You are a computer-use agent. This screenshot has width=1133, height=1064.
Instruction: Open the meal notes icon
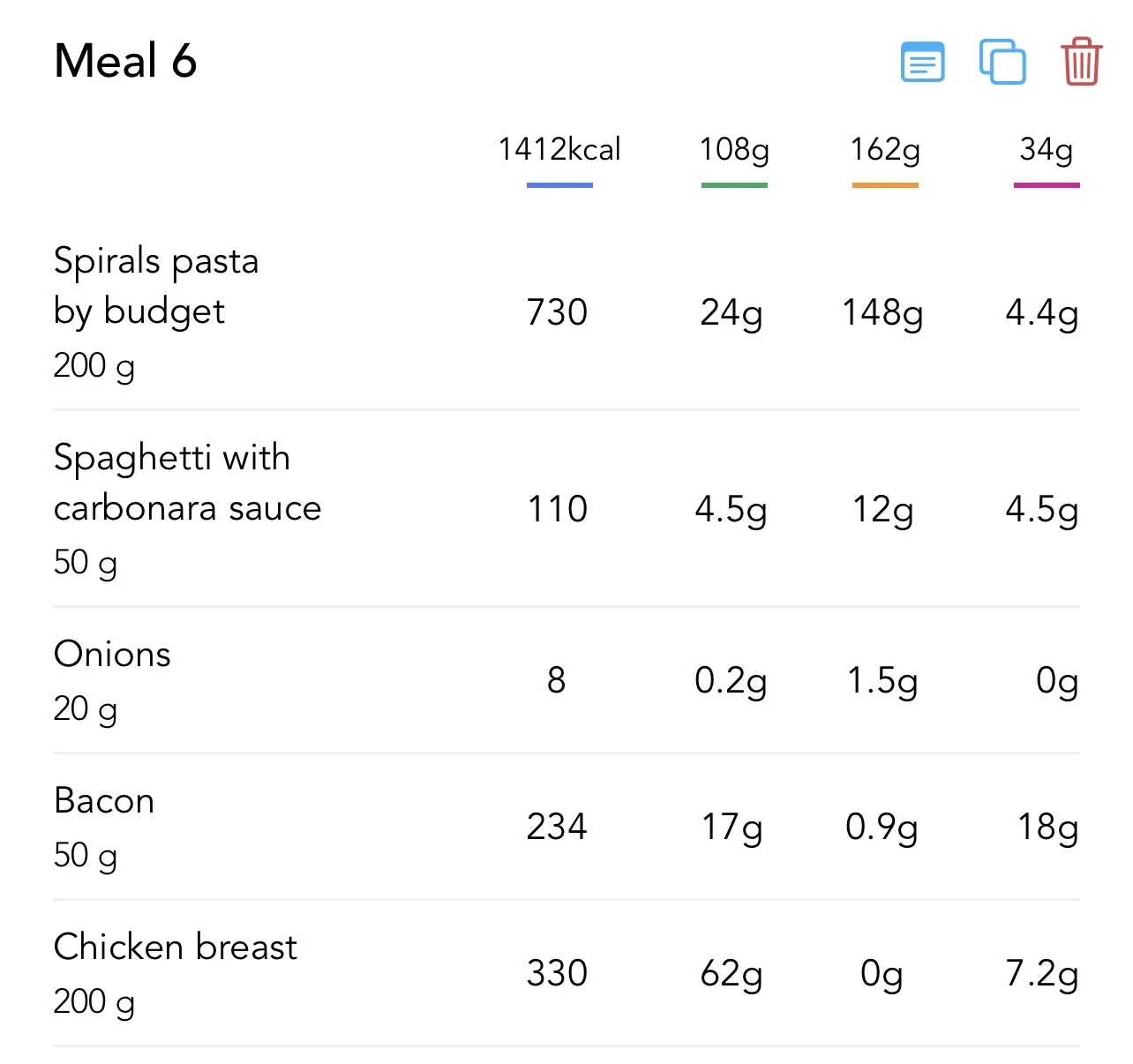(922, 62)
